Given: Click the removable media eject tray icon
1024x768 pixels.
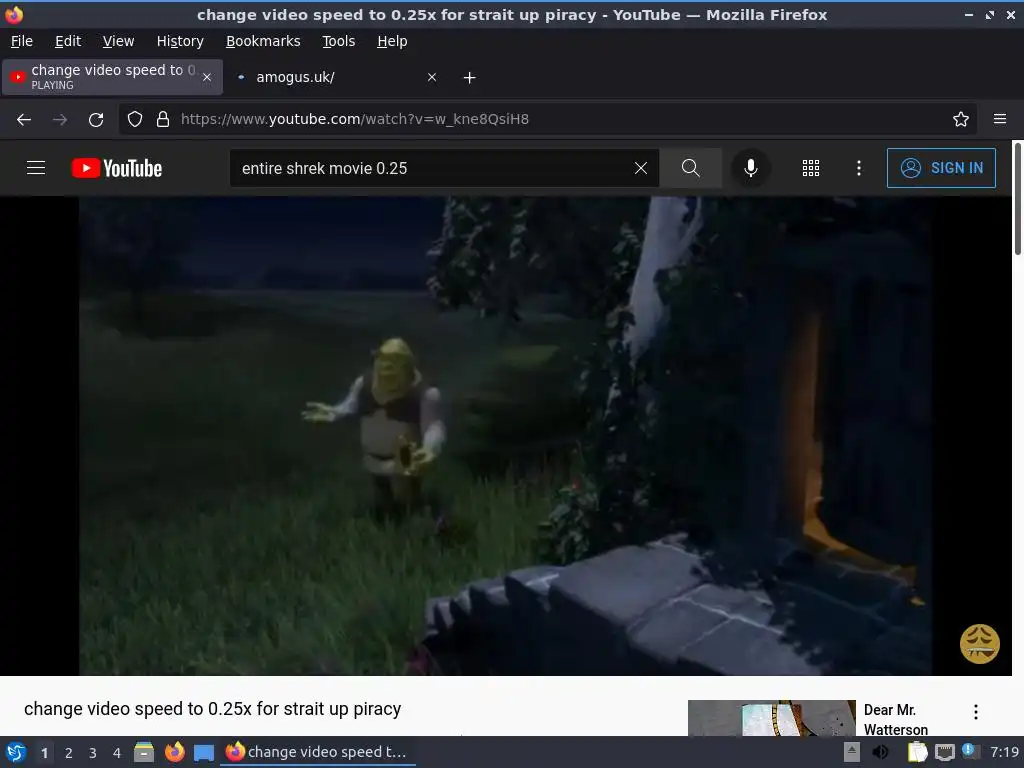Looking at the screenshot, I should [852, 752].
